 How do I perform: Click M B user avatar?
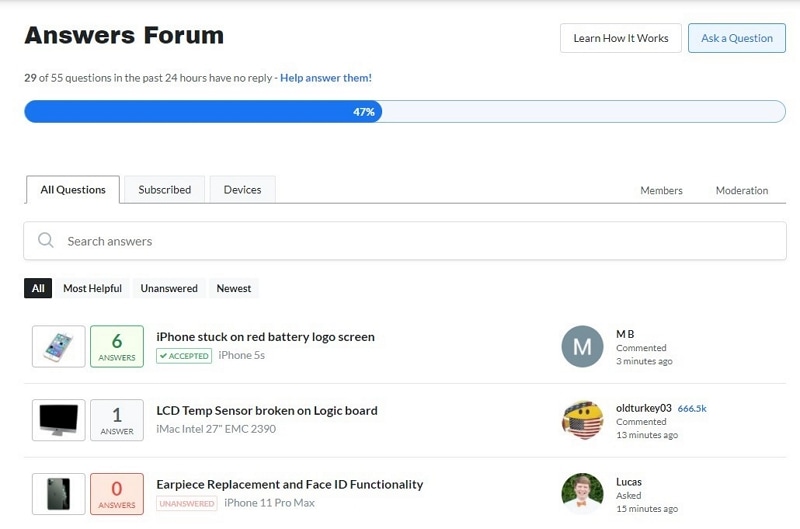[x=582, y=346]
